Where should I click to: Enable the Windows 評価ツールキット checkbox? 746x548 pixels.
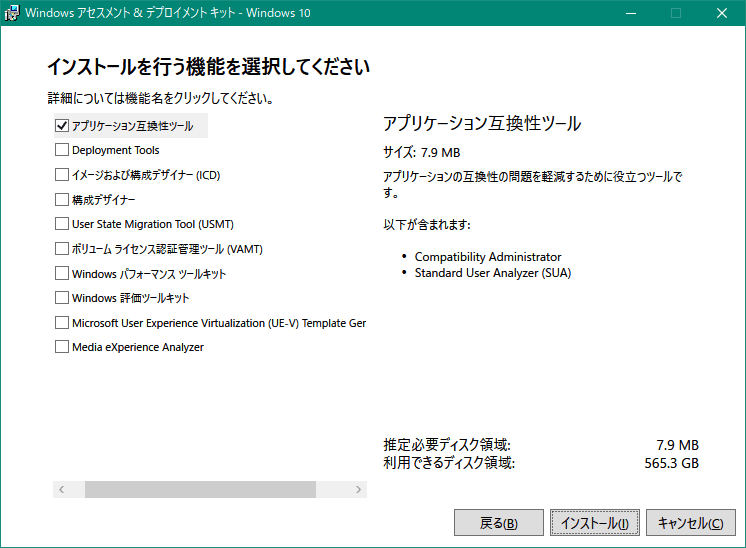(x=62, y=298)
